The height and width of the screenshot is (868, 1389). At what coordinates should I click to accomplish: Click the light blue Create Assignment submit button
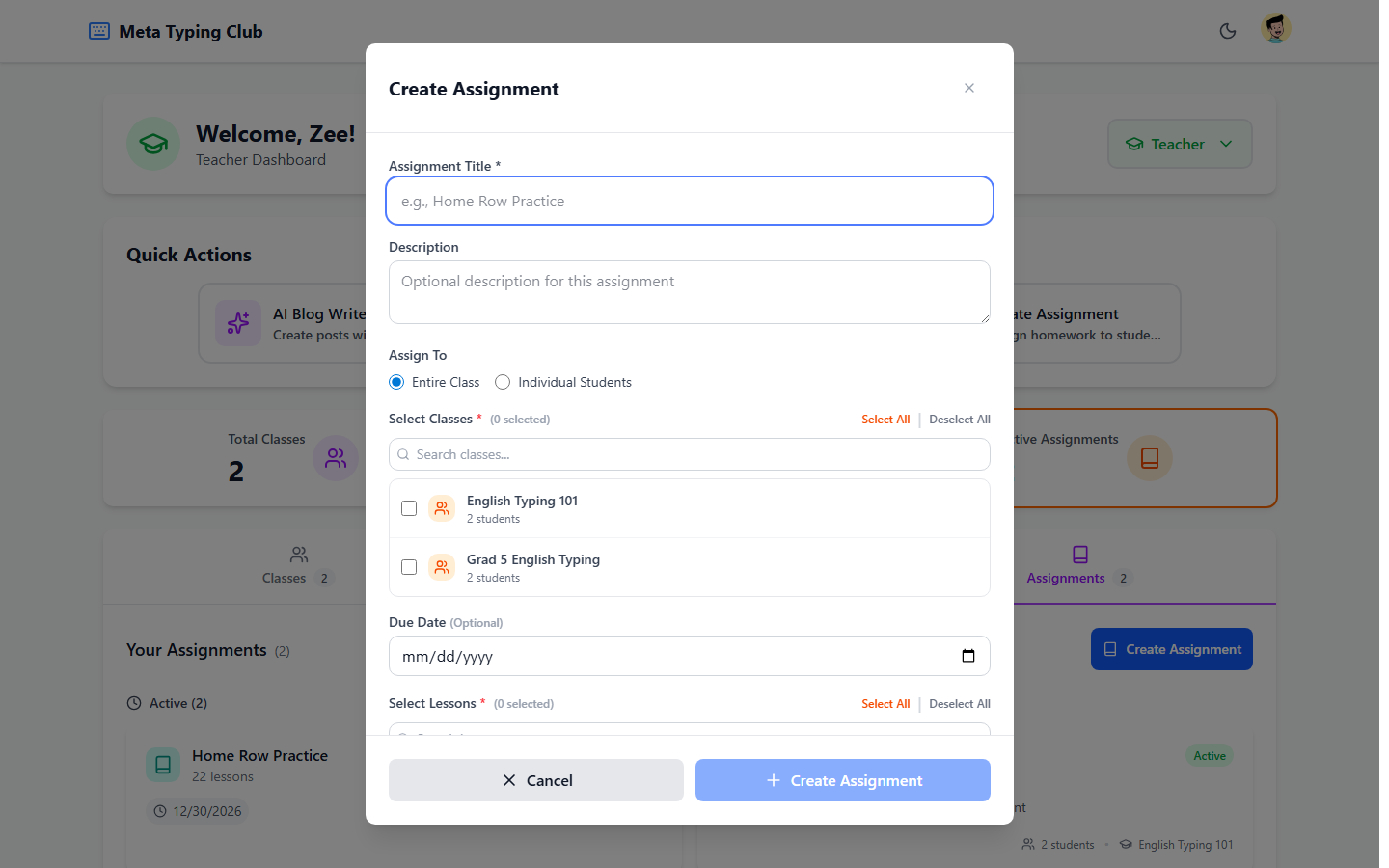843,780
